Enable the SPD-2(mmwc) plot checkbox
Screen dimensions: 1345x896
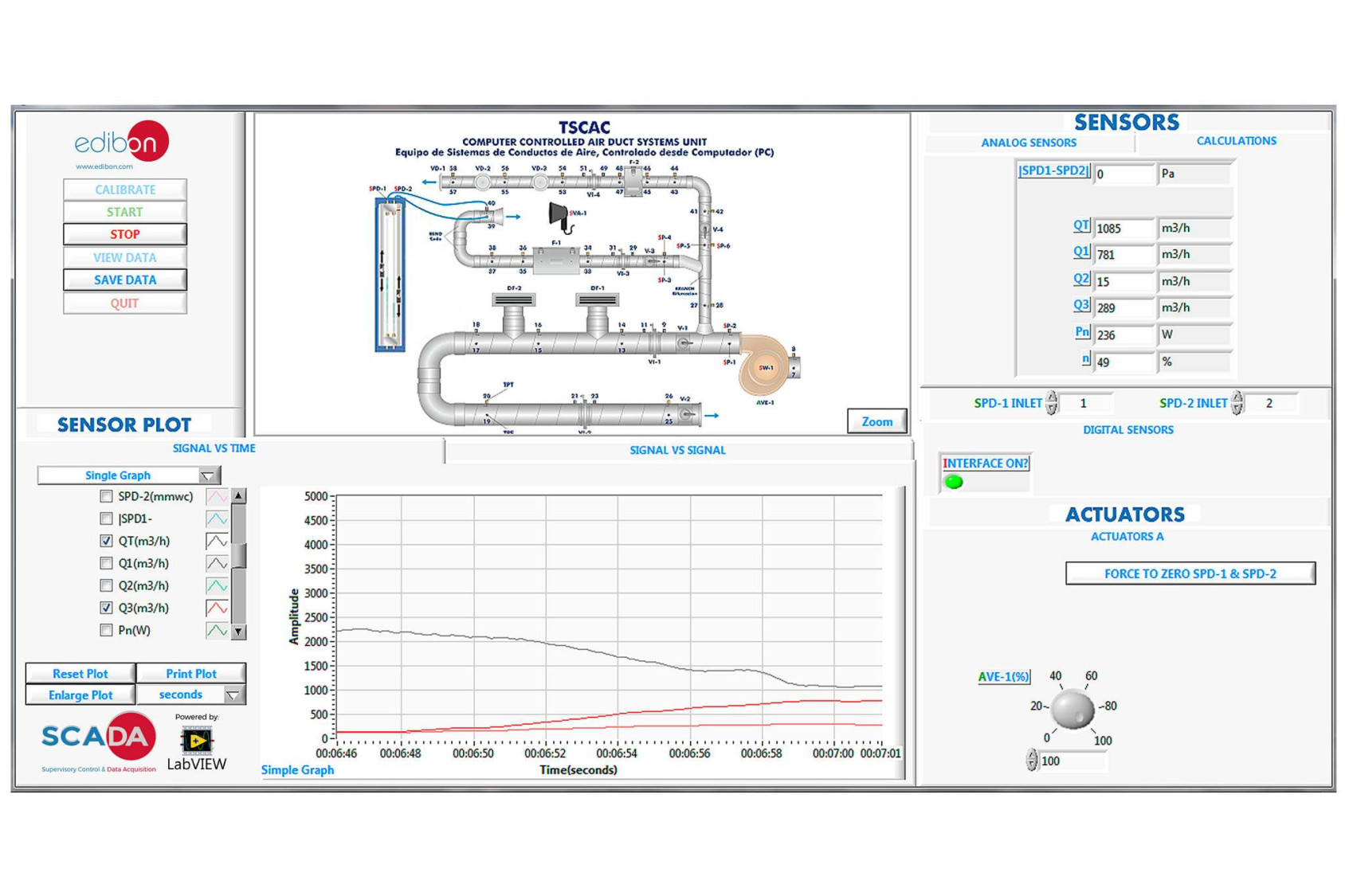[106, 496]
